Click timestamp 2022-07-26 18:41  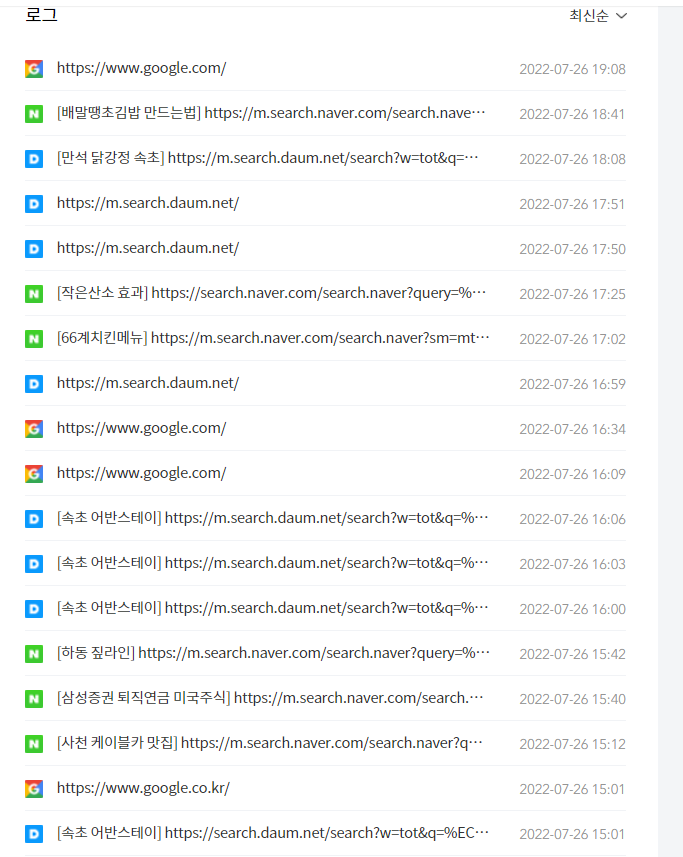[572, 114]
